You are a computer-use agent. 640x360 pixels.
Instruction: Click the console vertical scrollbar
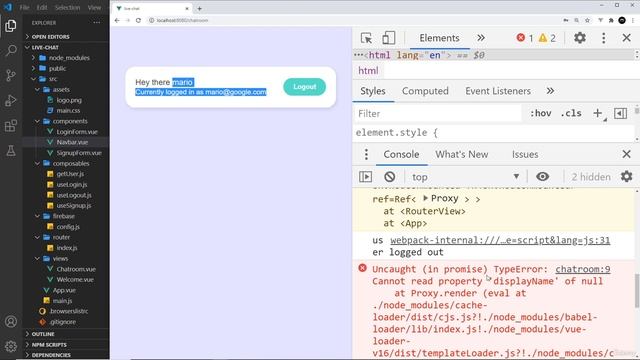pyautogui.click(x=637, y=291)
